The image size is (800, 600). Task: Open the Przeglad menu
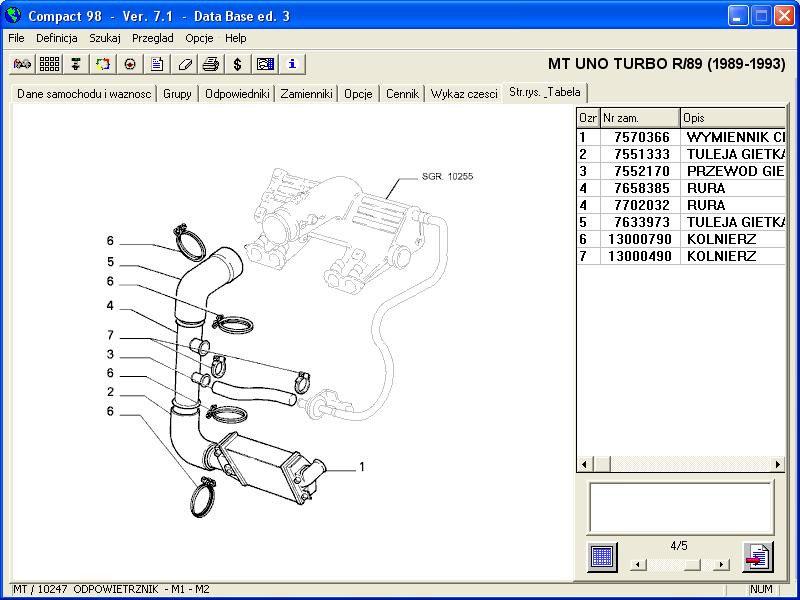click(152, 38)
